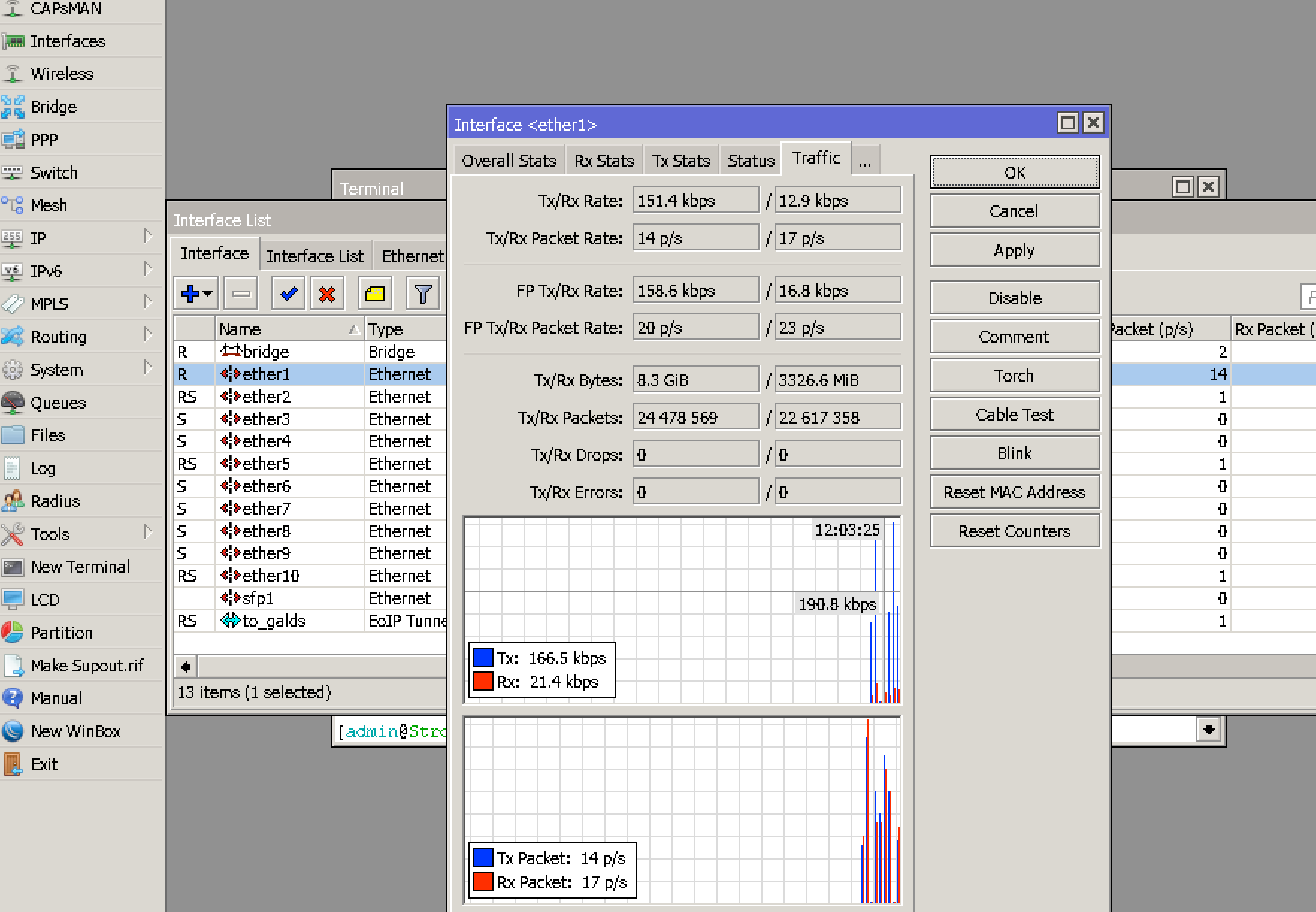Click the yellow Comment toolbar button
This screenshot has height=912, width=1316.
coord(375,294)
